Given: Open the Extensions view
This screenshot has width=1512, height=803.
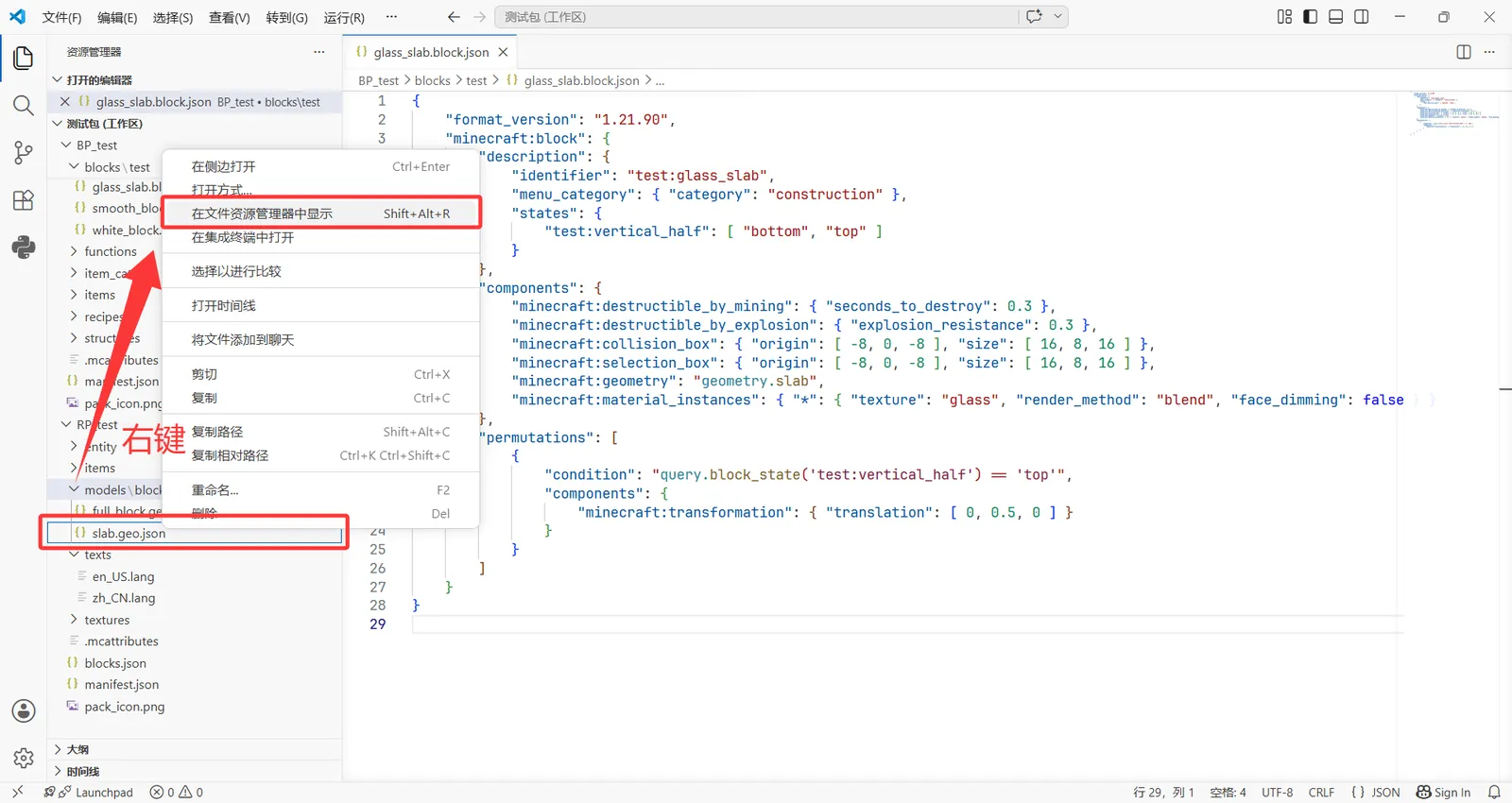Looking at the screenshot, I should 24,199.
